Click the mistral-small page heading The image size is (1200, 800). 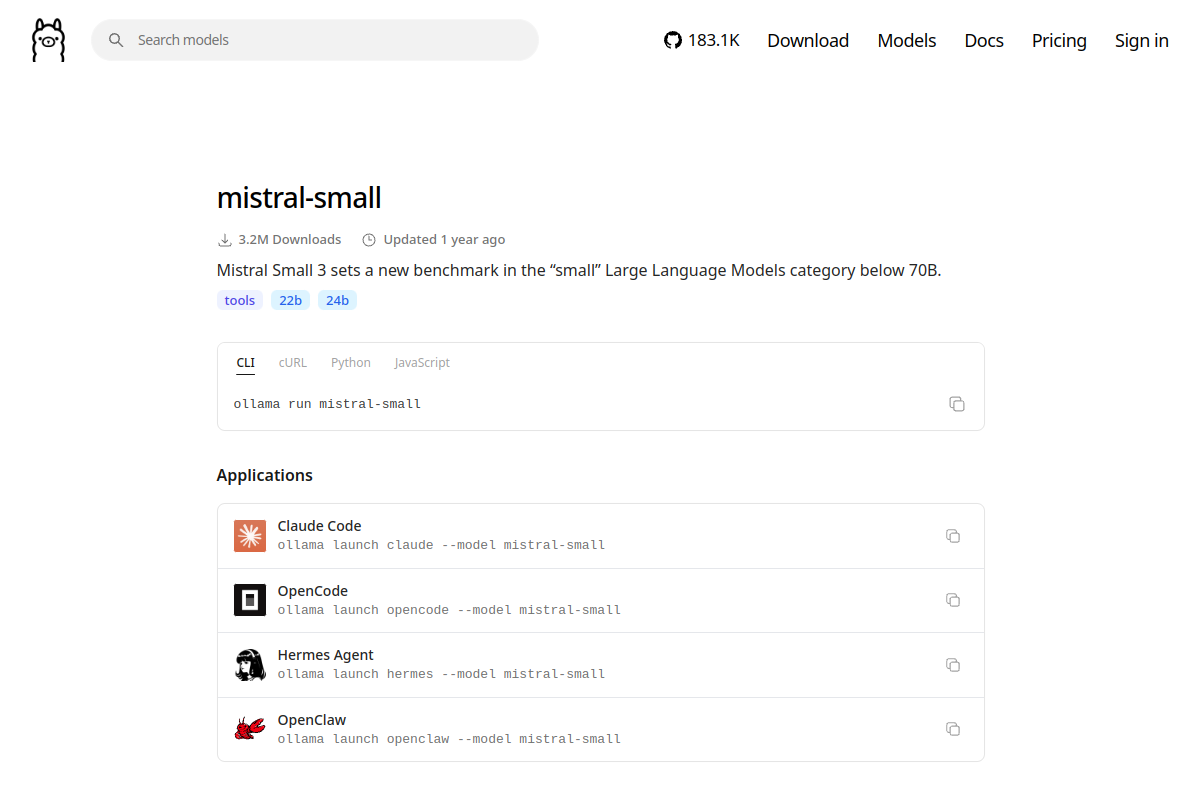[299, 197]
